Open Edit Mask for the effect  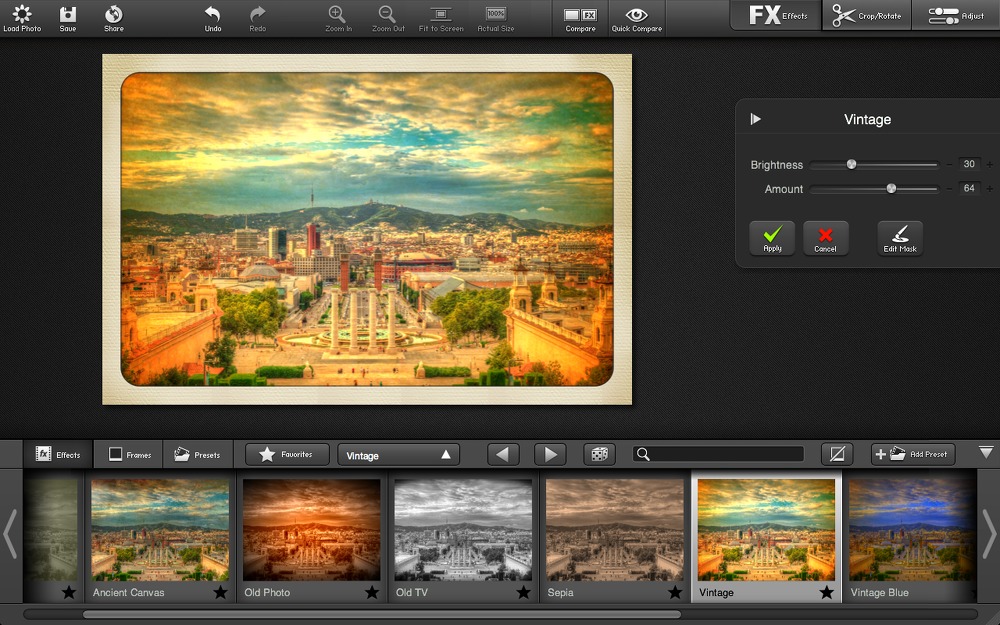pos(900,238)
